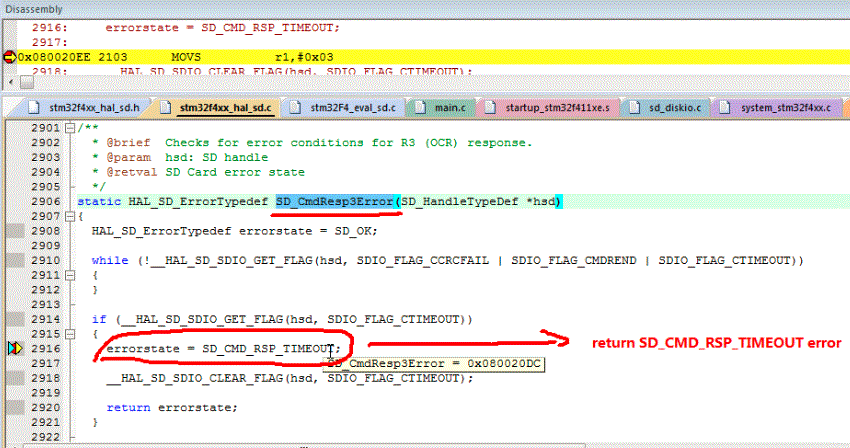850x448 pixels.
Task: Click the 'SD_OK' value on line 2908
Action: pos(352,231)
